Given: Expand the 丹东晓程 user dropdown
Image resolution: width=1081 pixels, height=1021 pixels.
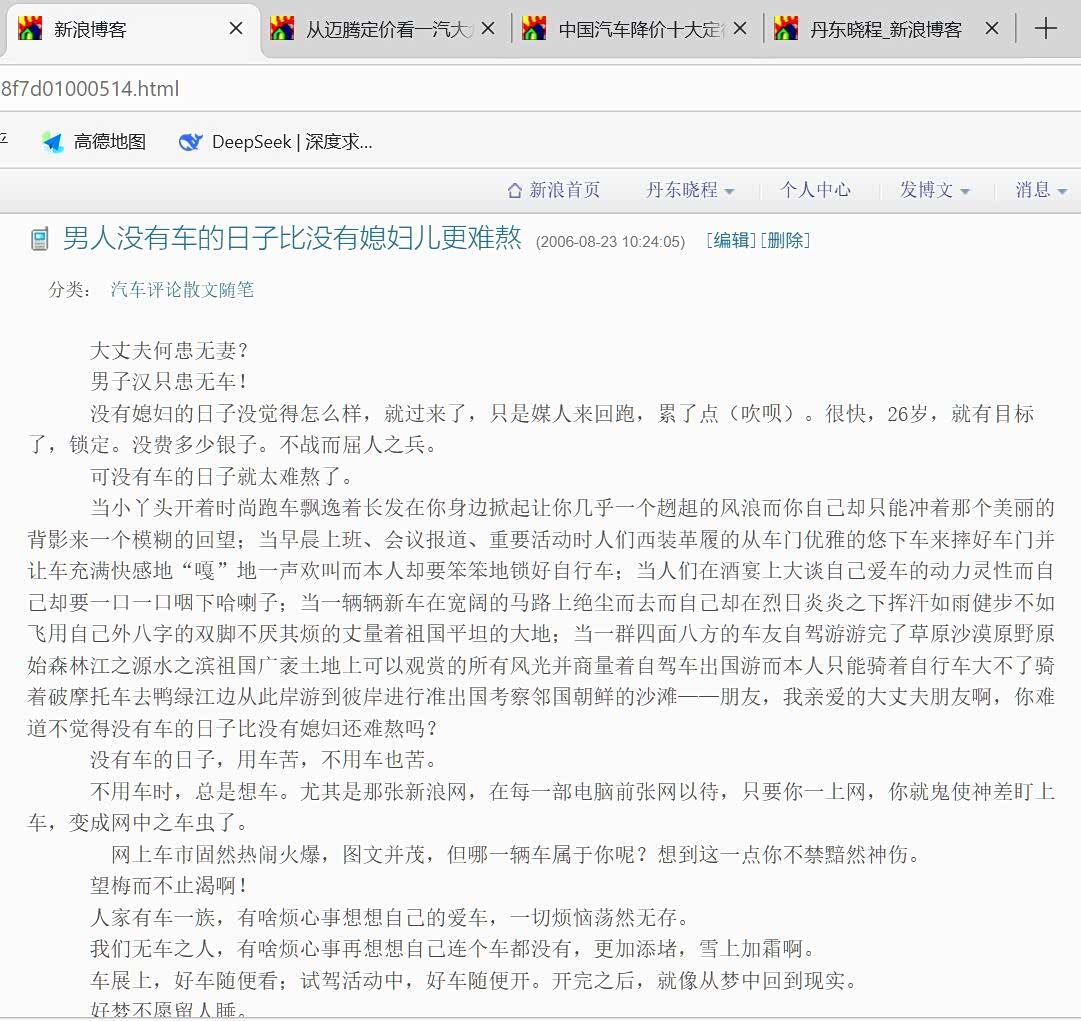Looking at the screenshot, I should [729, 191].
